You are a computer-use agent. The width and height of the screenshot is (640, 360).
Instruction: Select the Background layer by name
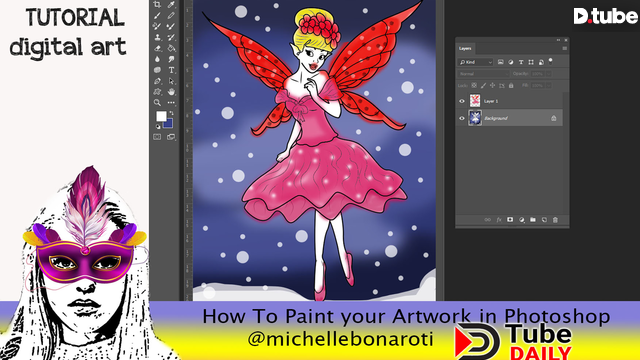pos(496,118)
